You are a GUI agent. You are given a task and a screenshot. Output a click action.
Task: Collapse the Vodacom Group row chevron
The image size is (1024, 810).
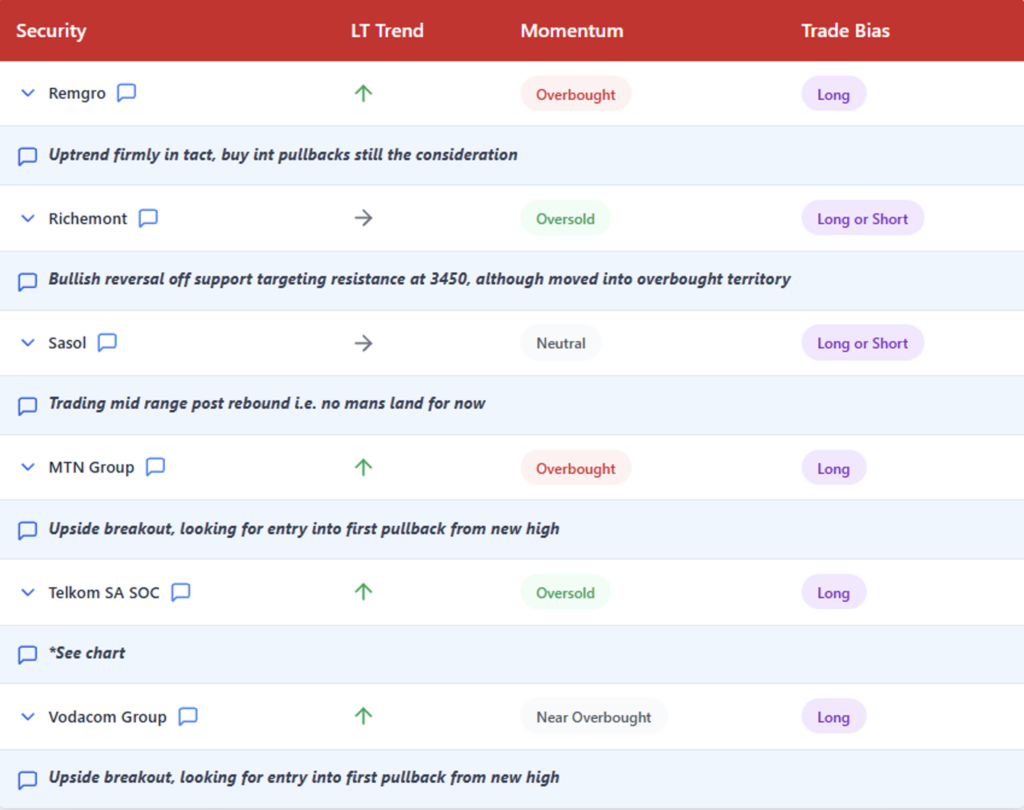tap(28, 717)
